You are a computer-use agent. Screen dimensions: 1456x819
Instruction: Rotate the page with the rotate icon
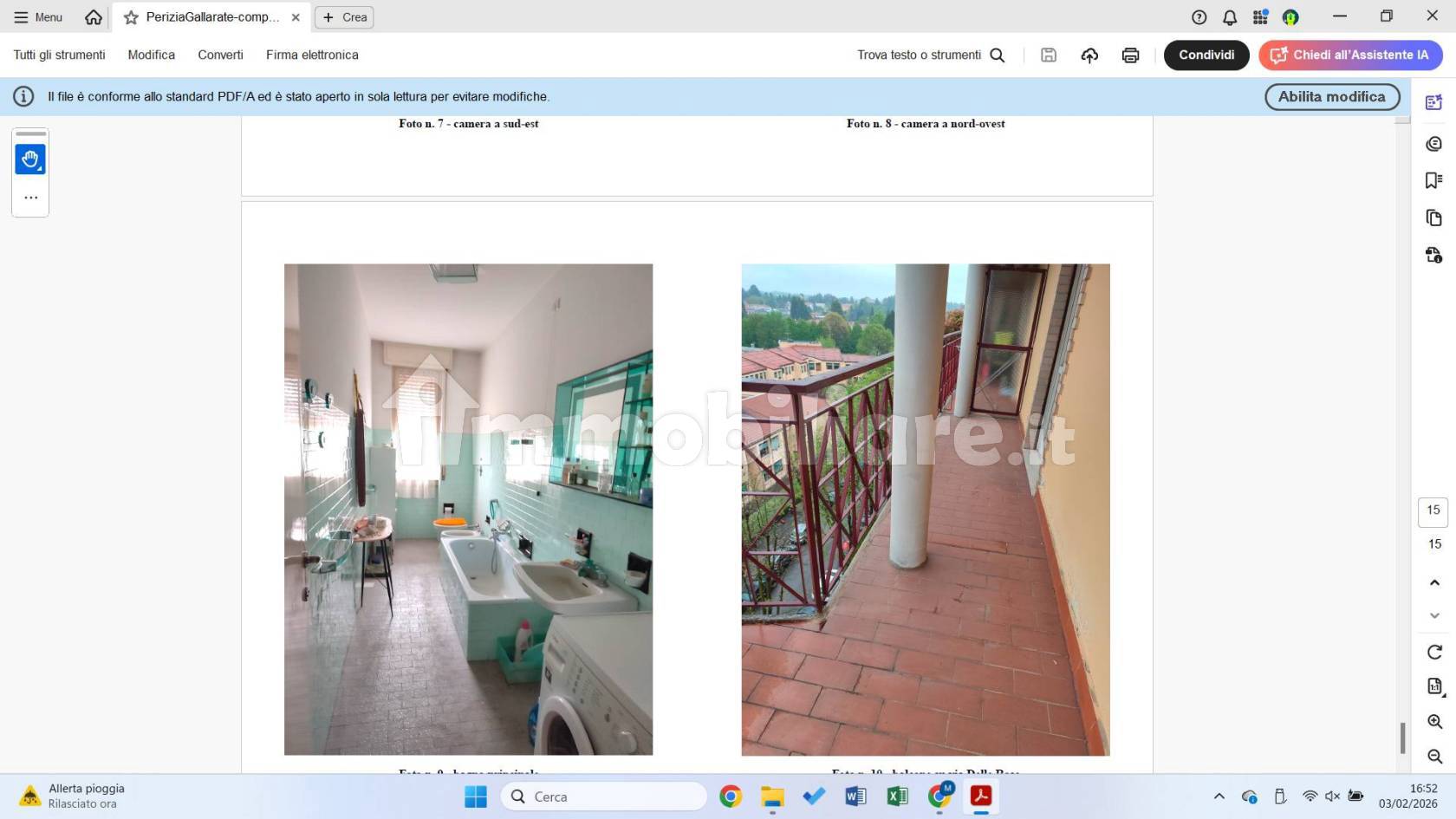click(x=1433, y=651)
